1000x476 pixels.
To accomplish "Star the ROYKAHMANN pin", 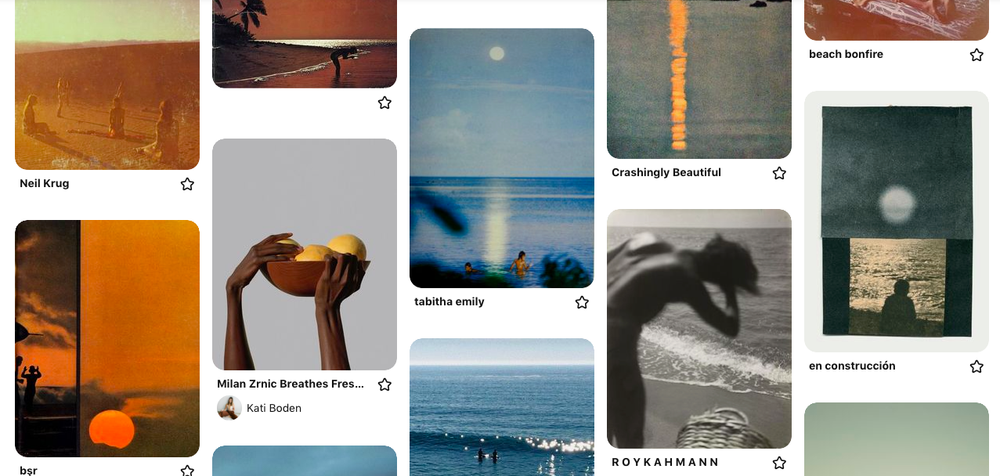I will pyautogui.click(x=779, y=463).
